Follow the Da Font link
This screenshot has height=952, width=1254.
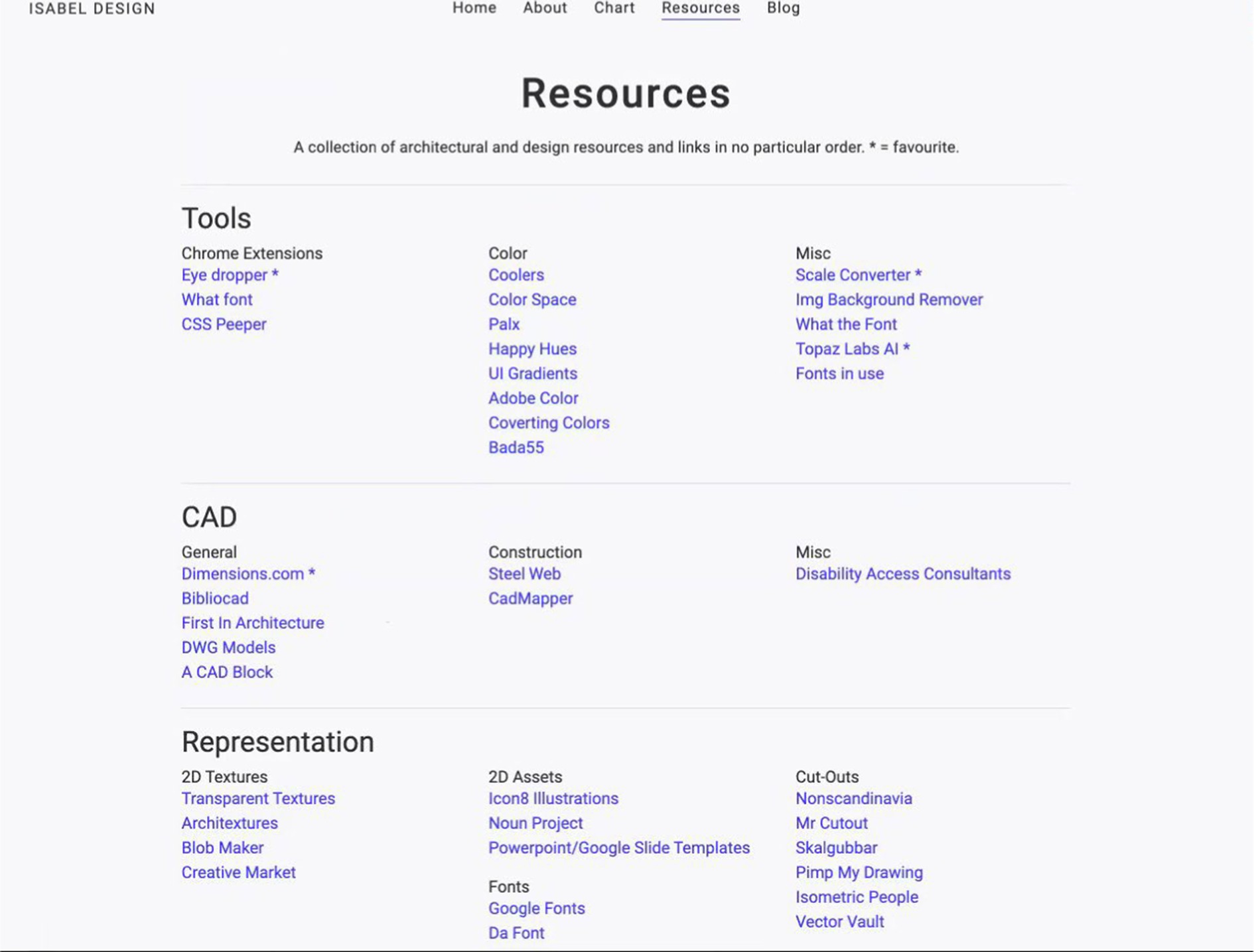point(516,932)
